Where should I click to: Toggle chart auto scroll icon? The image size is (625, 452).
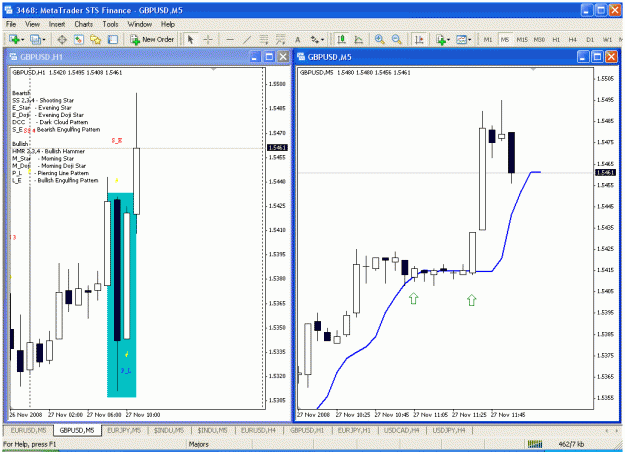419,39
